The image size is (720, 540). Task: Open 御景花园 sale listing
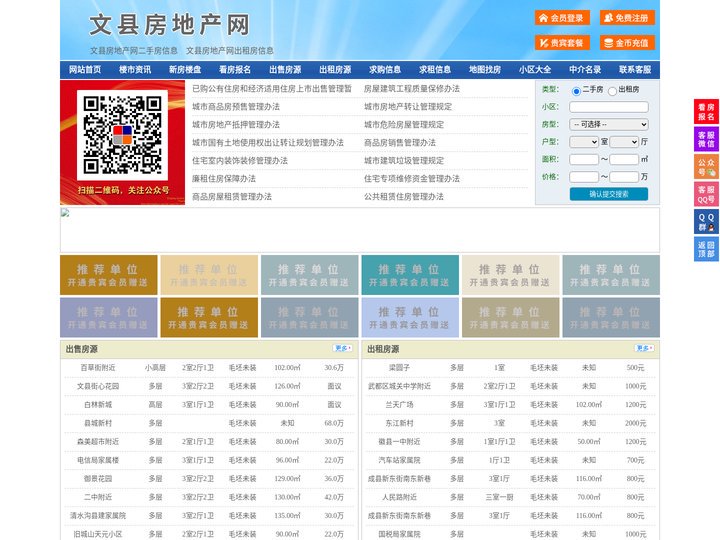tap(98, 478)
